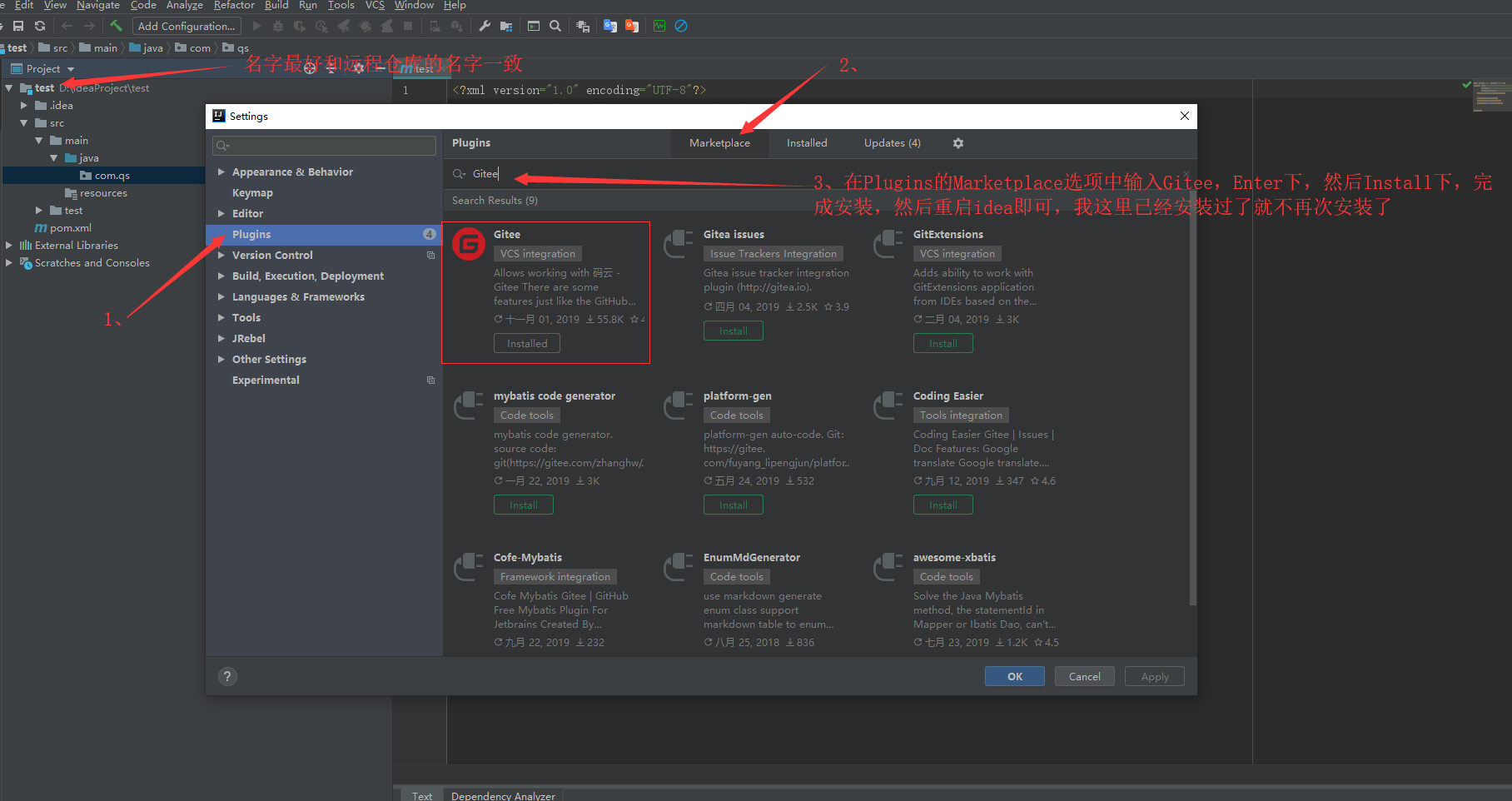Viewport: 1512px width, 801px height.
Task: Expand External Libraries node
Action: 9,245
